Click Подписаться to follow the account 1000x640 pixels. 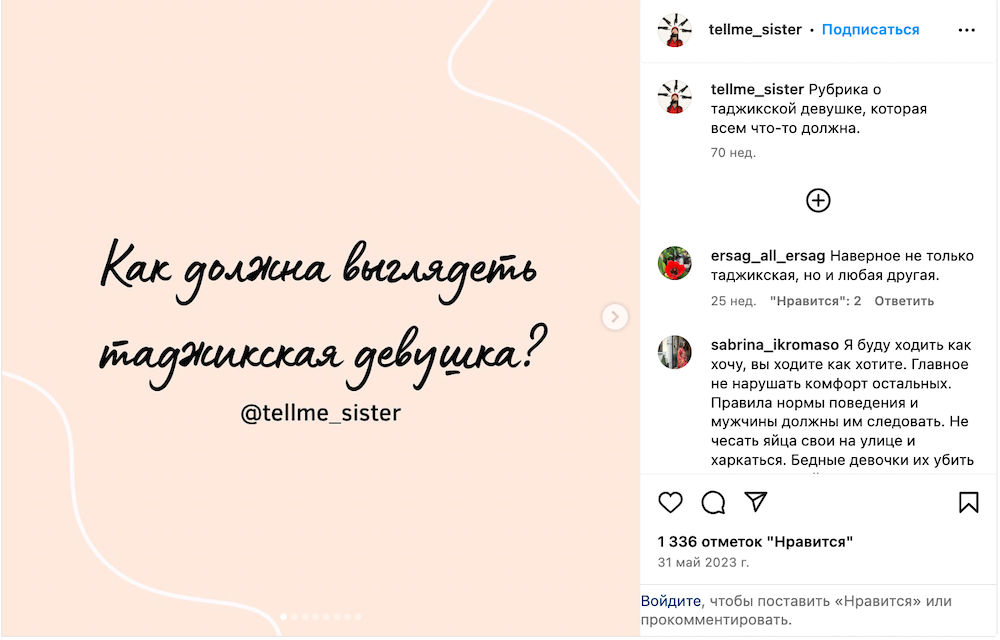(871, 29)
